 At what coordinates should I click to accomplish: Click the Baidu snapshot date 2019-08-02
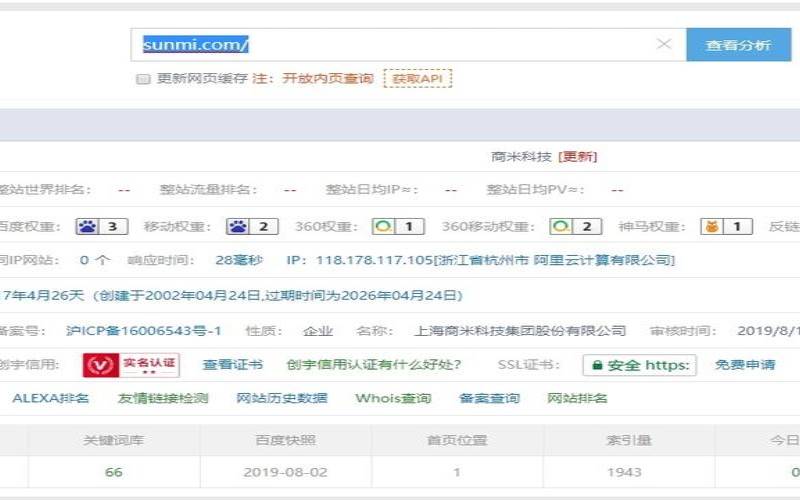pos(285,472)
